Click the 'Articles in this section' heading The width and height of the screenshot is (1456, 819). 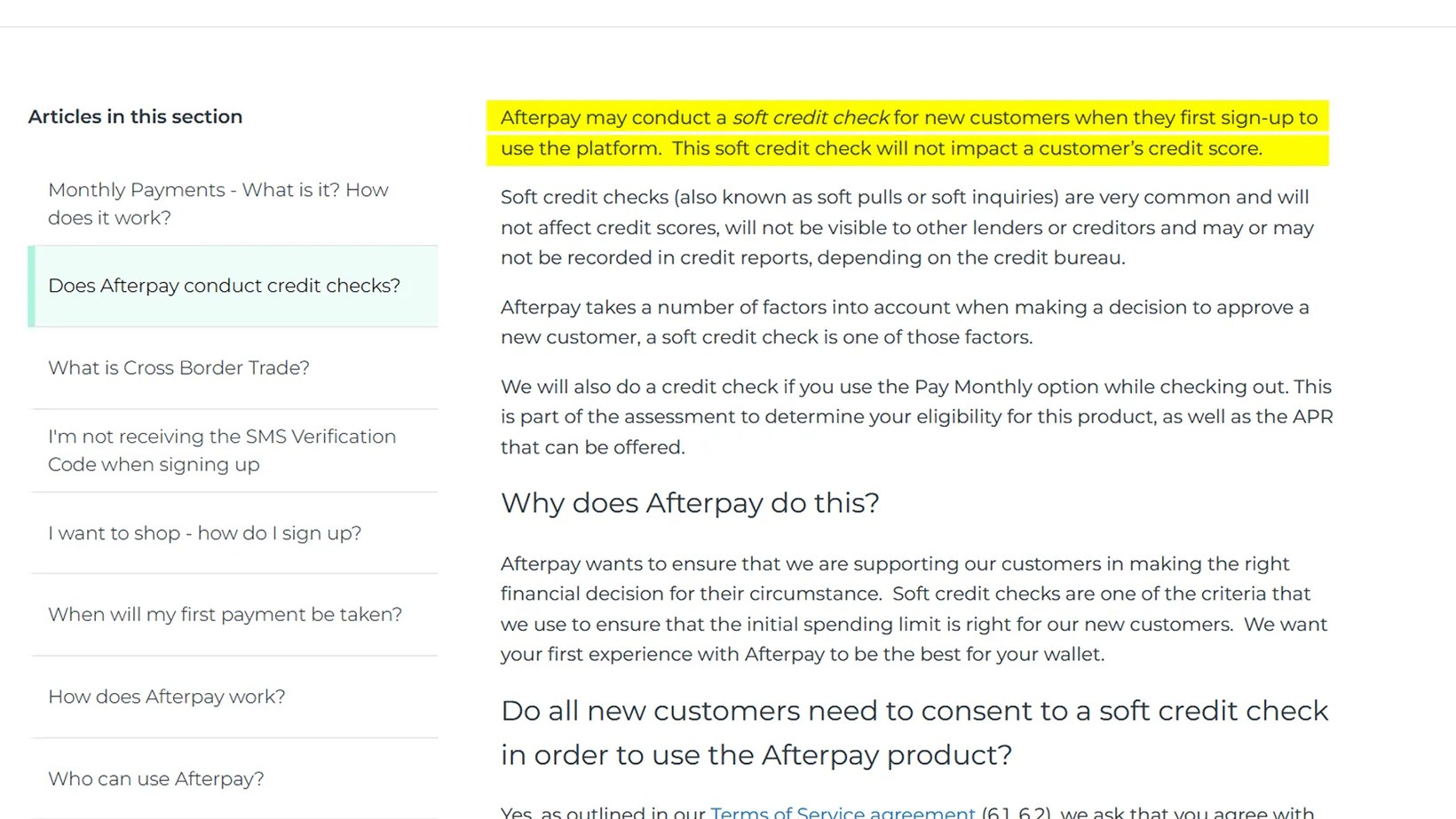(x=135, y=116)
